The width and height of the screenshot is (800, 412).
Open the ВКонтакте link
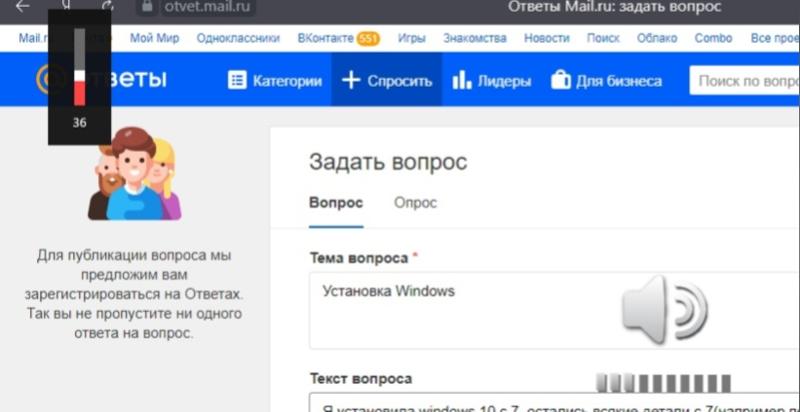pos(326,38)
